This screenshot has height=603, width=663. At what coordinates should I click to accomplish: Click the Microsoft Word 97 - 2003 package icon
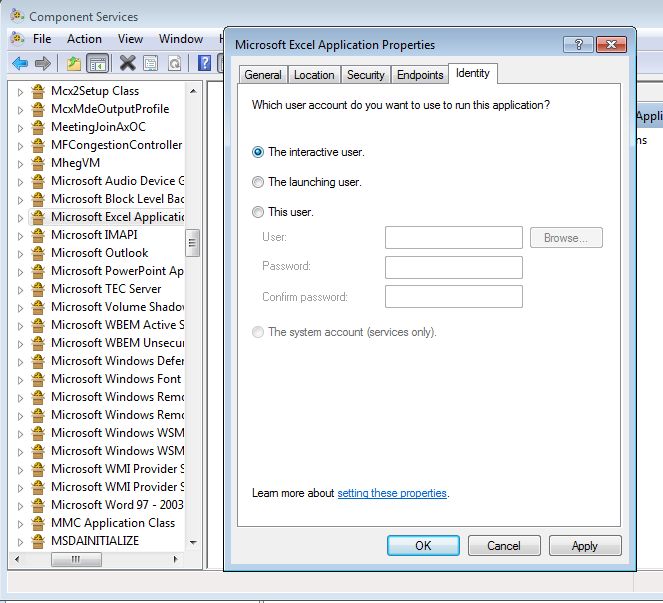[38, 505]
